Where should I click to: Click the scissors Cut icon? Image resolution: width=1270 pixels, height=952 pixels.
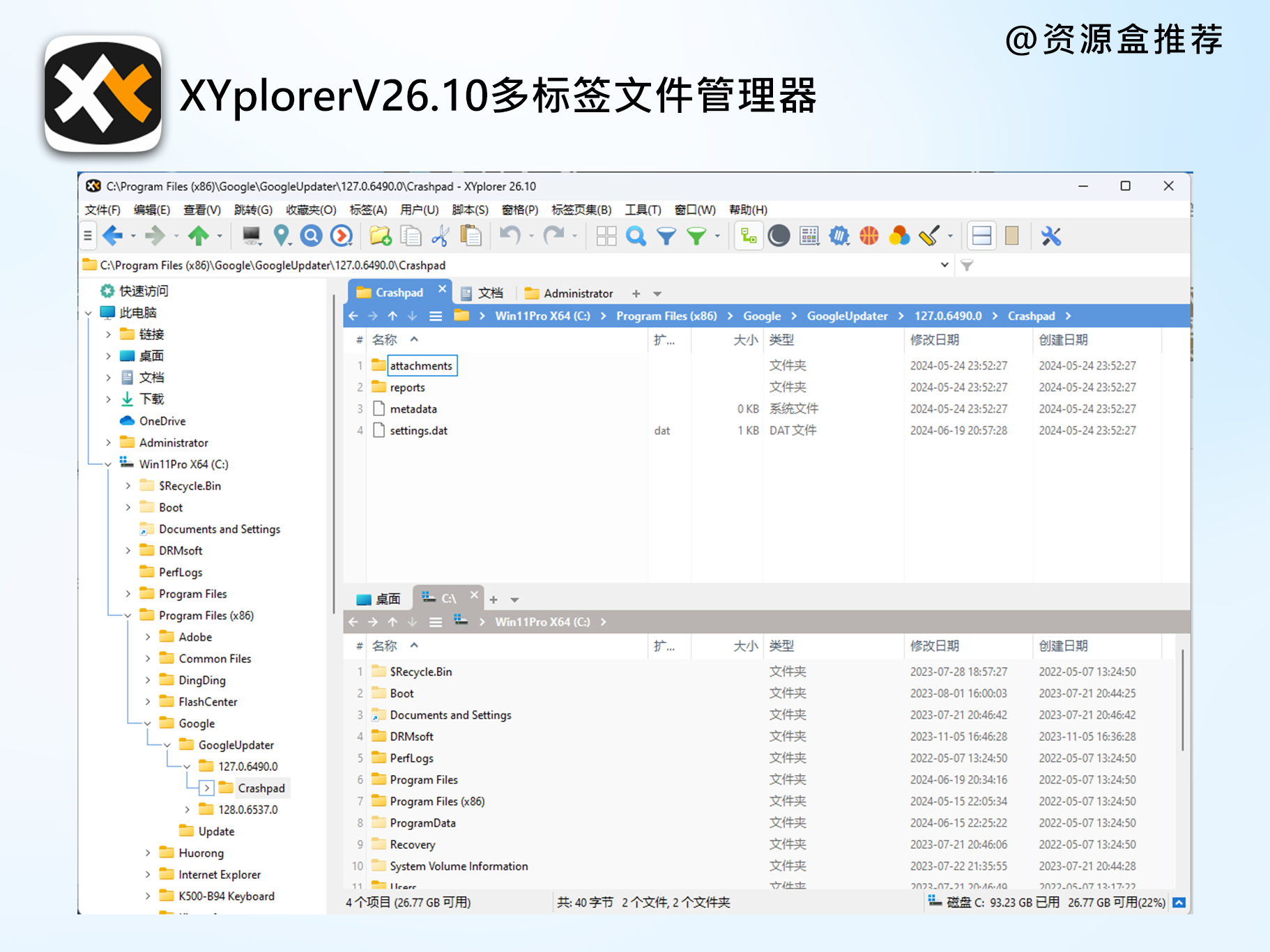(441, 236)
